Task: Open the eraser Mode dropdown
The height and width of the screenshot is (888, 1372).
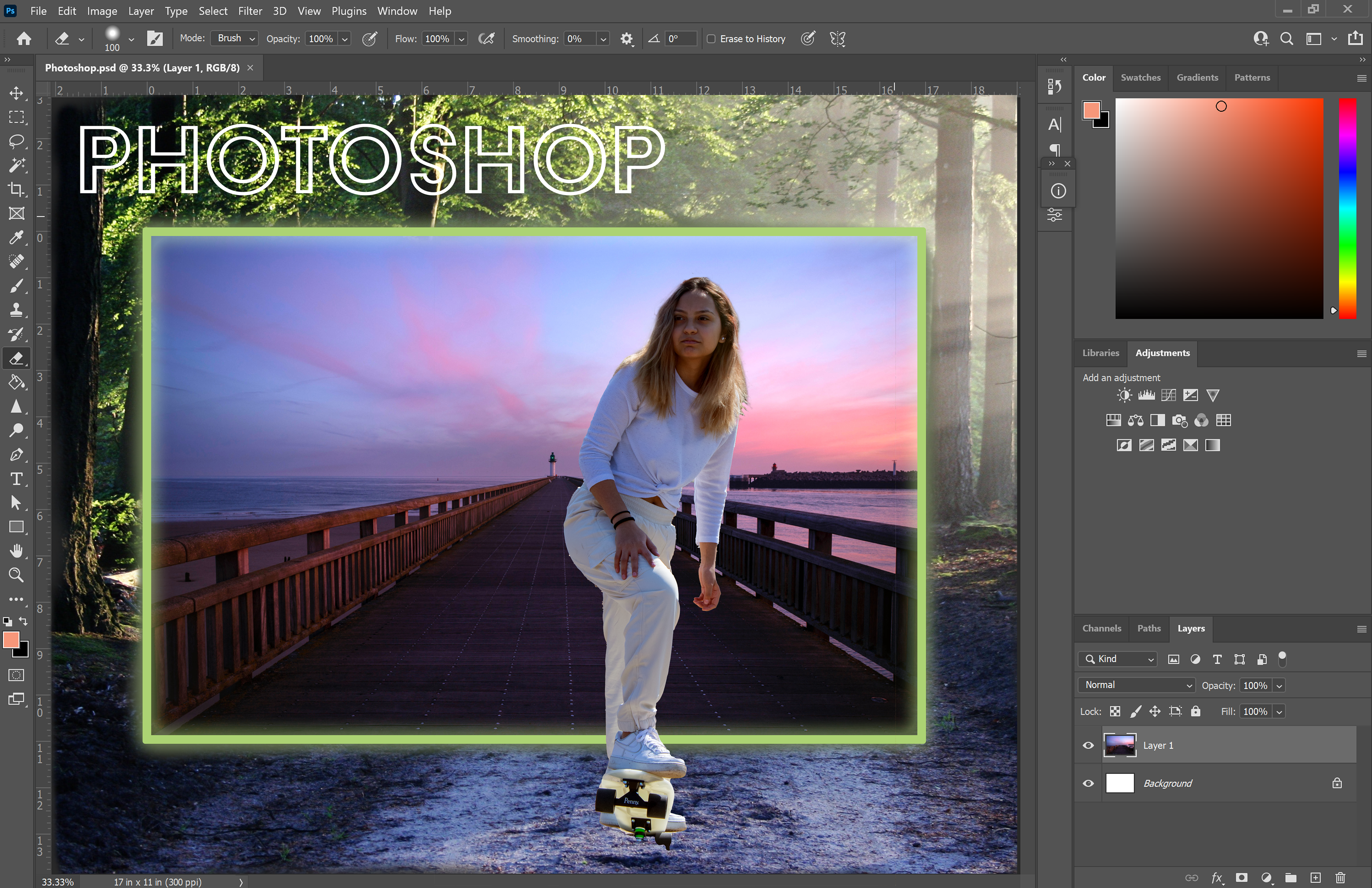Action: click(x=235, y=39)
